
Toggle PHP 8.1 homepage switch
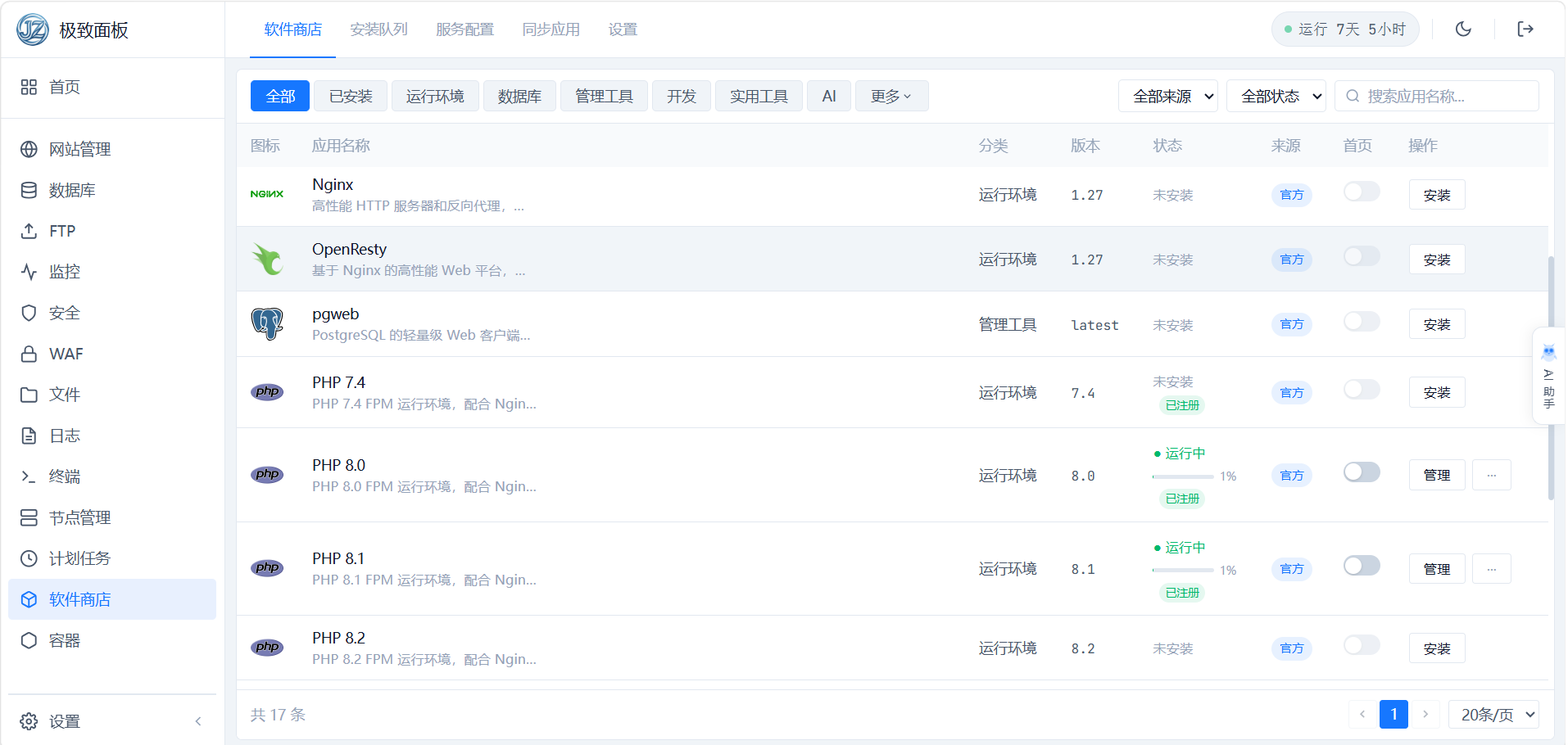pos(1362,566)
